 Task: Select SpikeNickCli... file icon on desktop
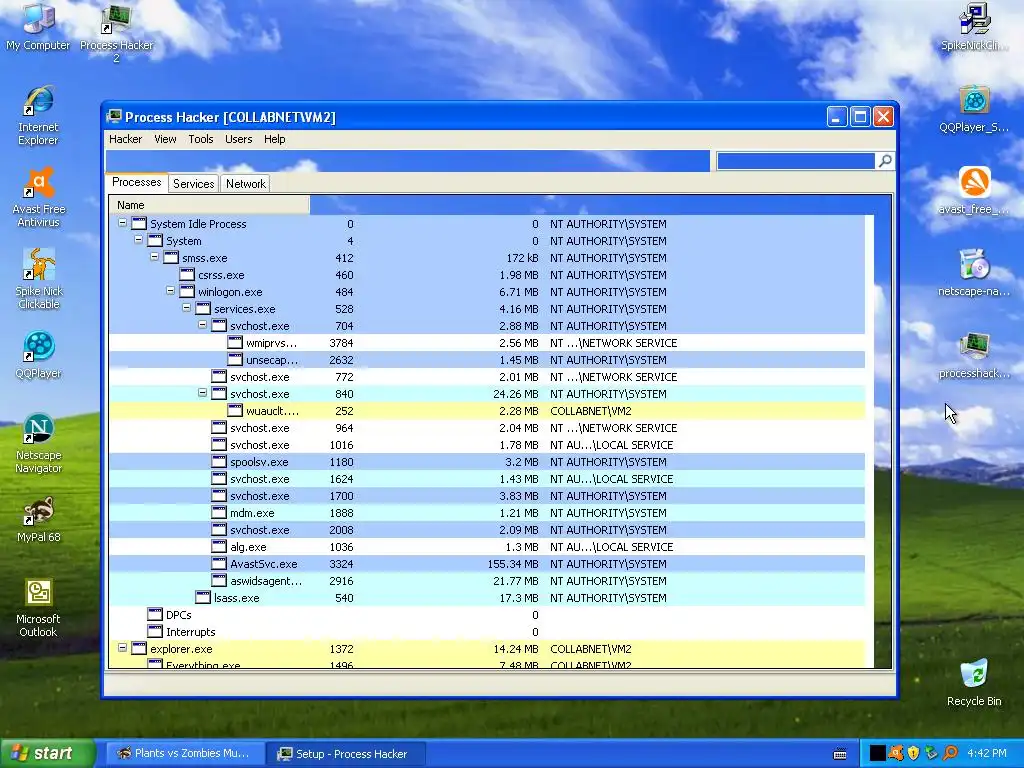coord(974,27)
